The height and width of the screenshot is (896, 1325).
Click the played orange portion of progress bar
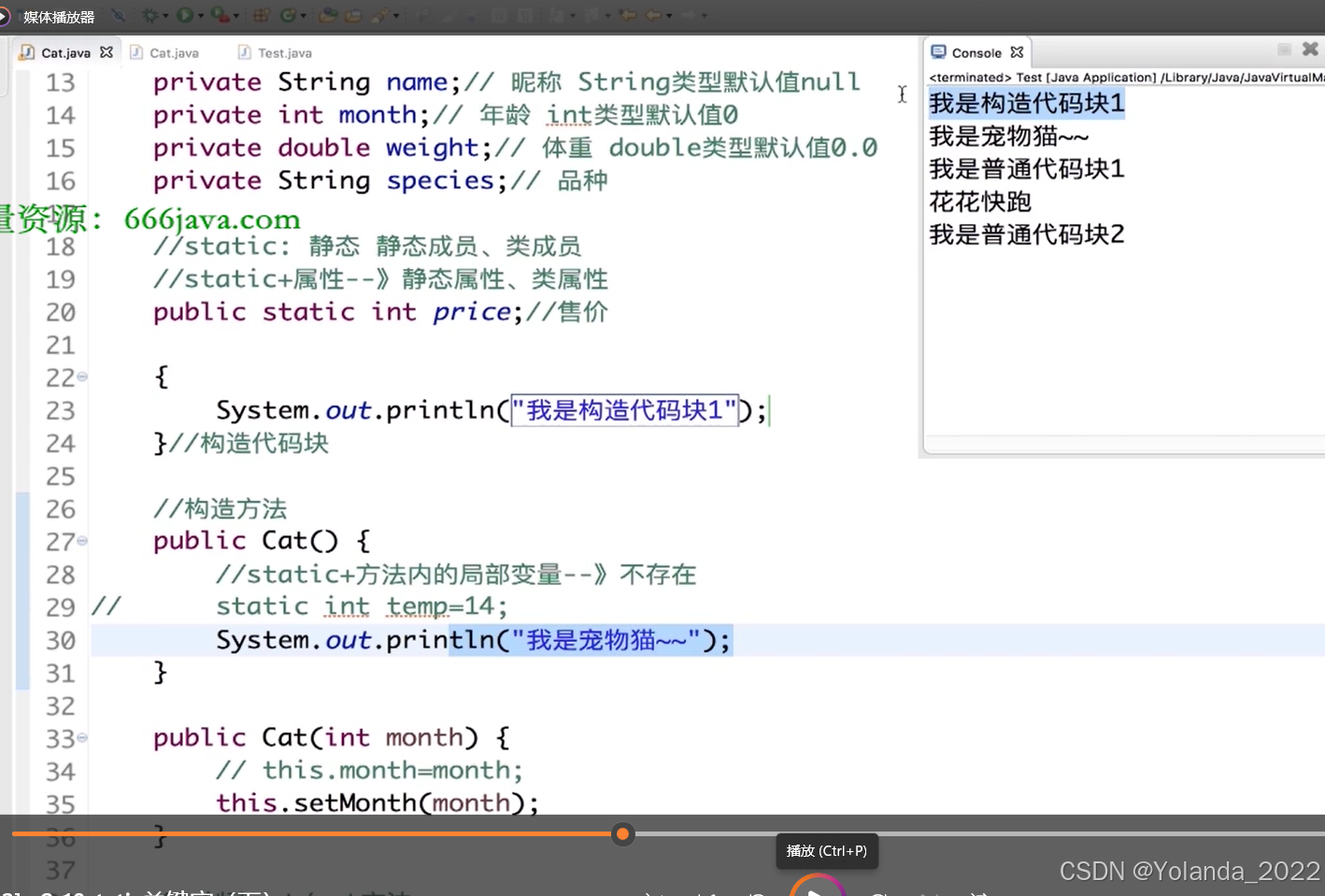point(311,833)
